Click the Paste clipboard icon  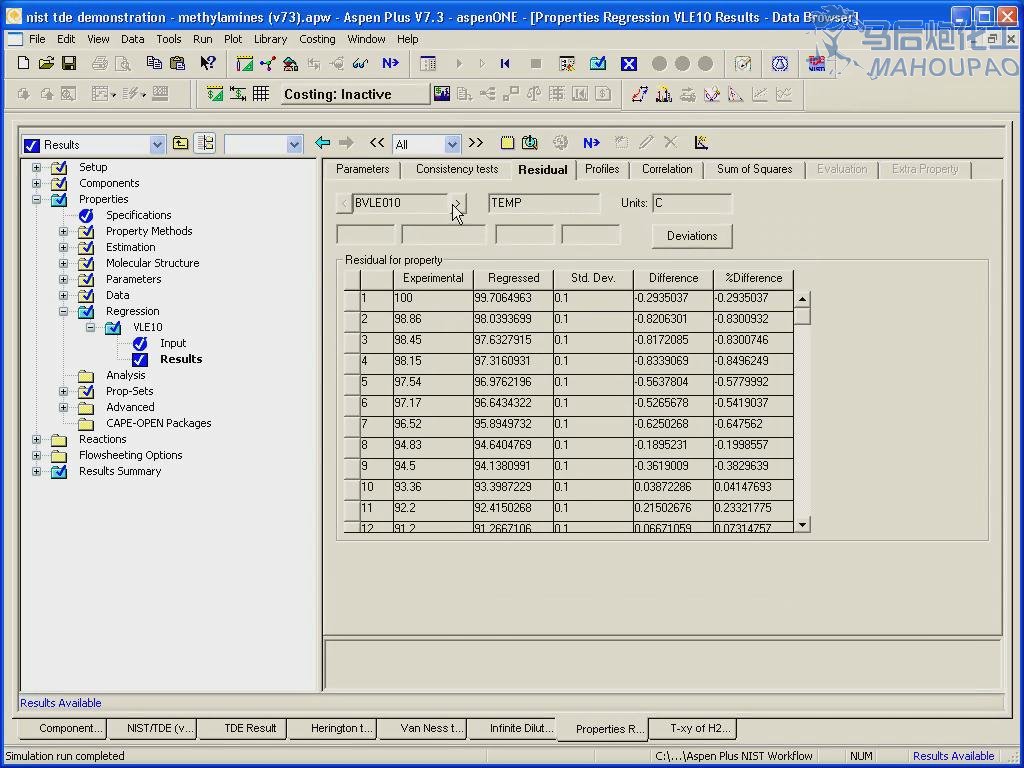coord(177,63)
